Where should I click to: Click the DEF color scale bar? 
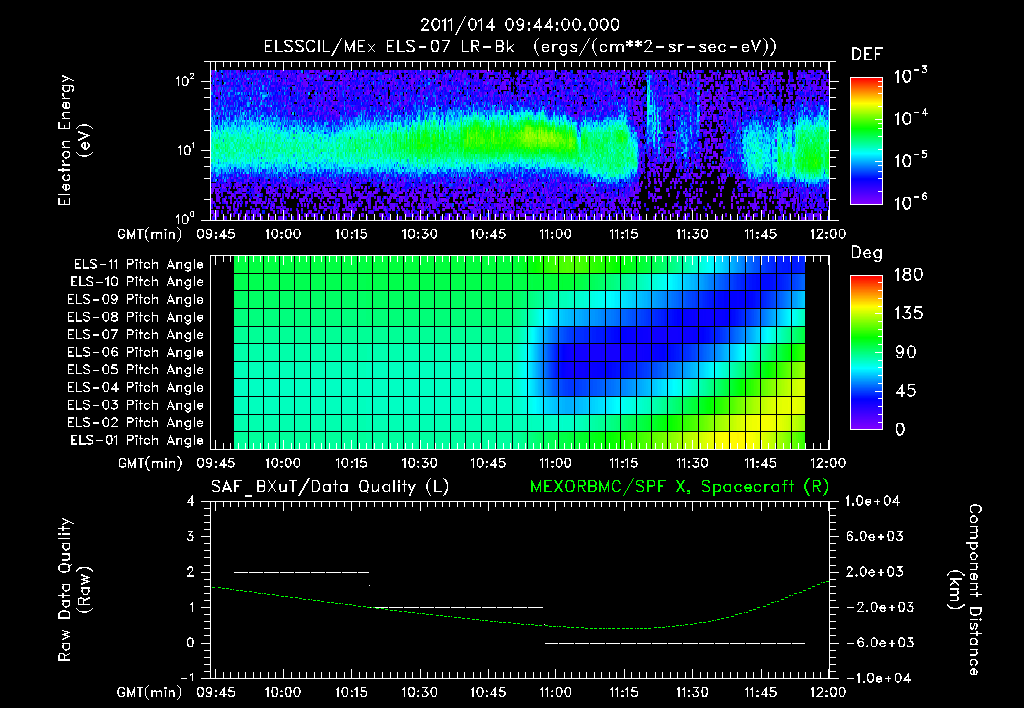(866, 140)
